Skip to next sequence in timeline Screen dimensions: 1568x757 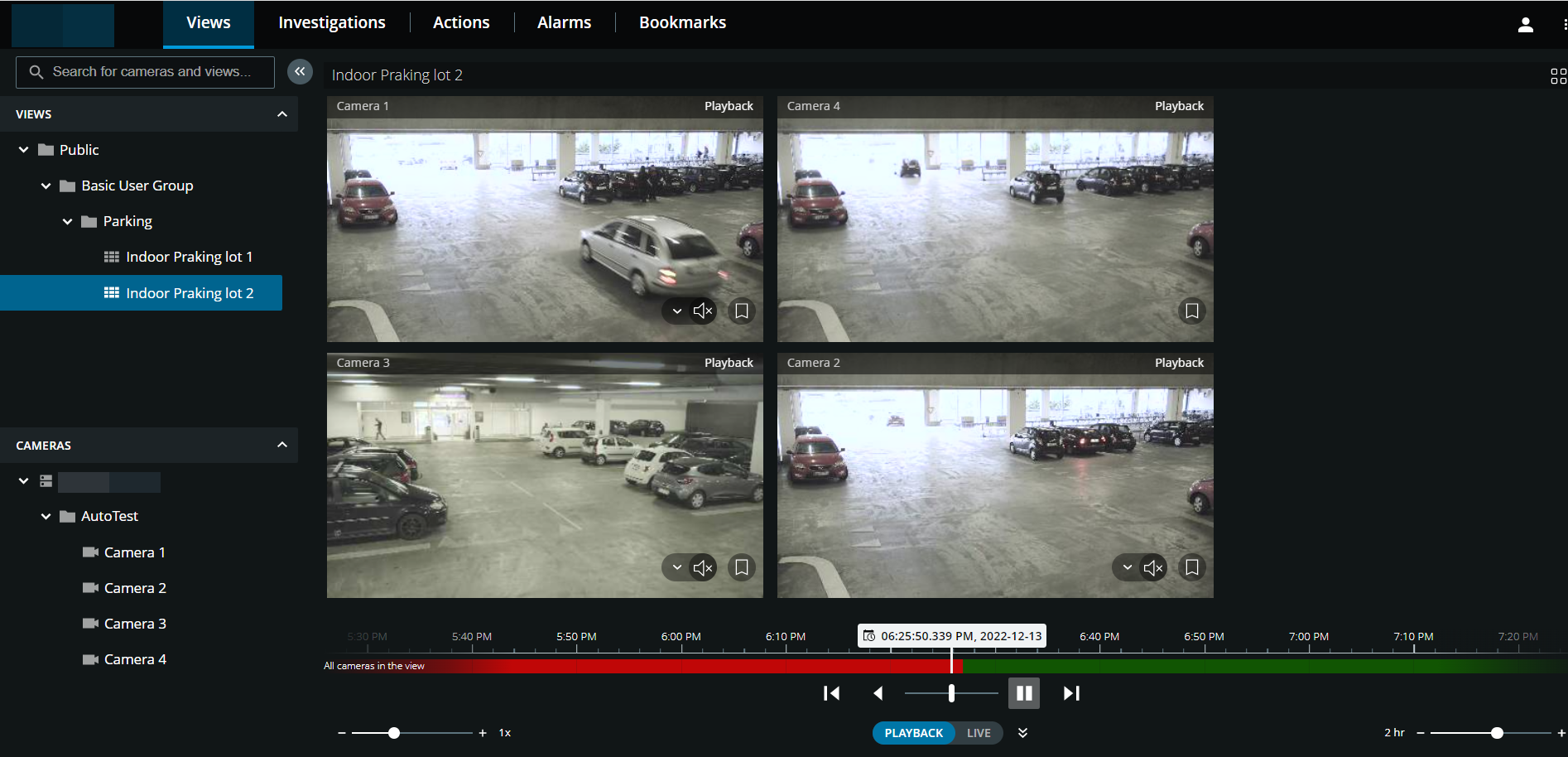coord(1070,692)
